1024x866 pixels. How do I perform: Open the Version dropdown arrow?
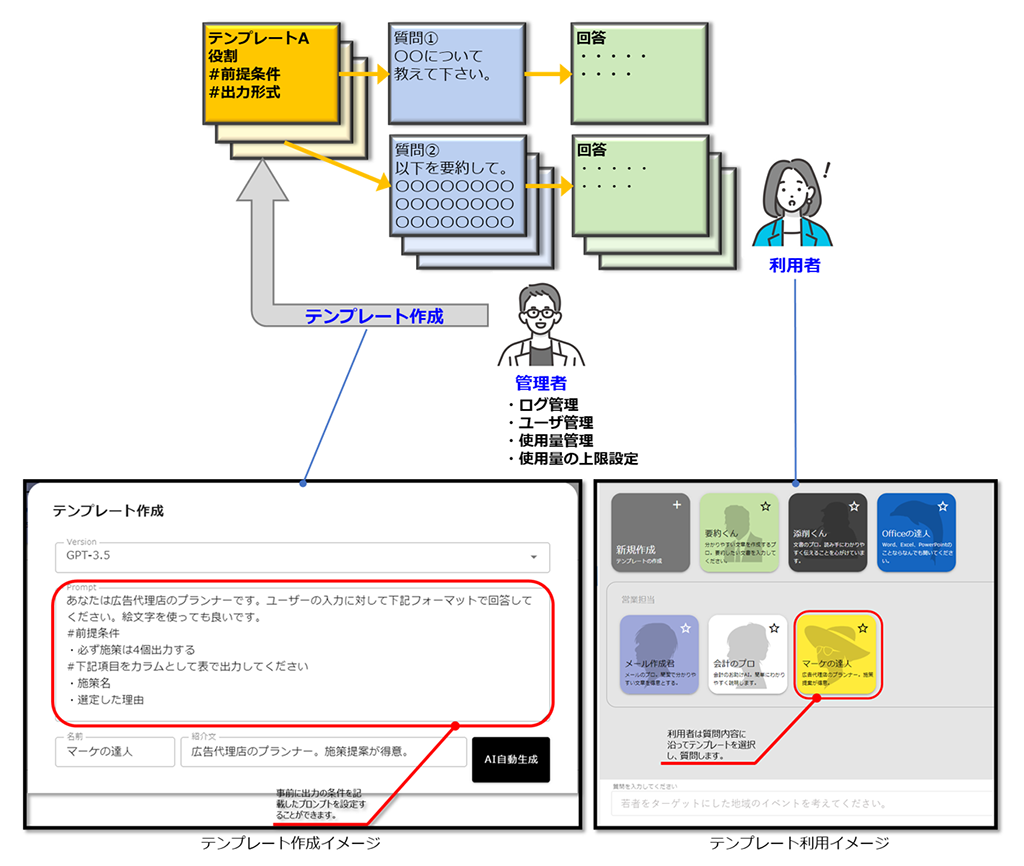point(534,556)
